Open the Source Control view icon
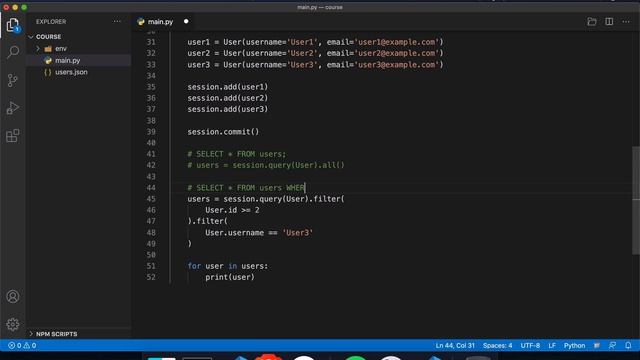 pos(13,80)
